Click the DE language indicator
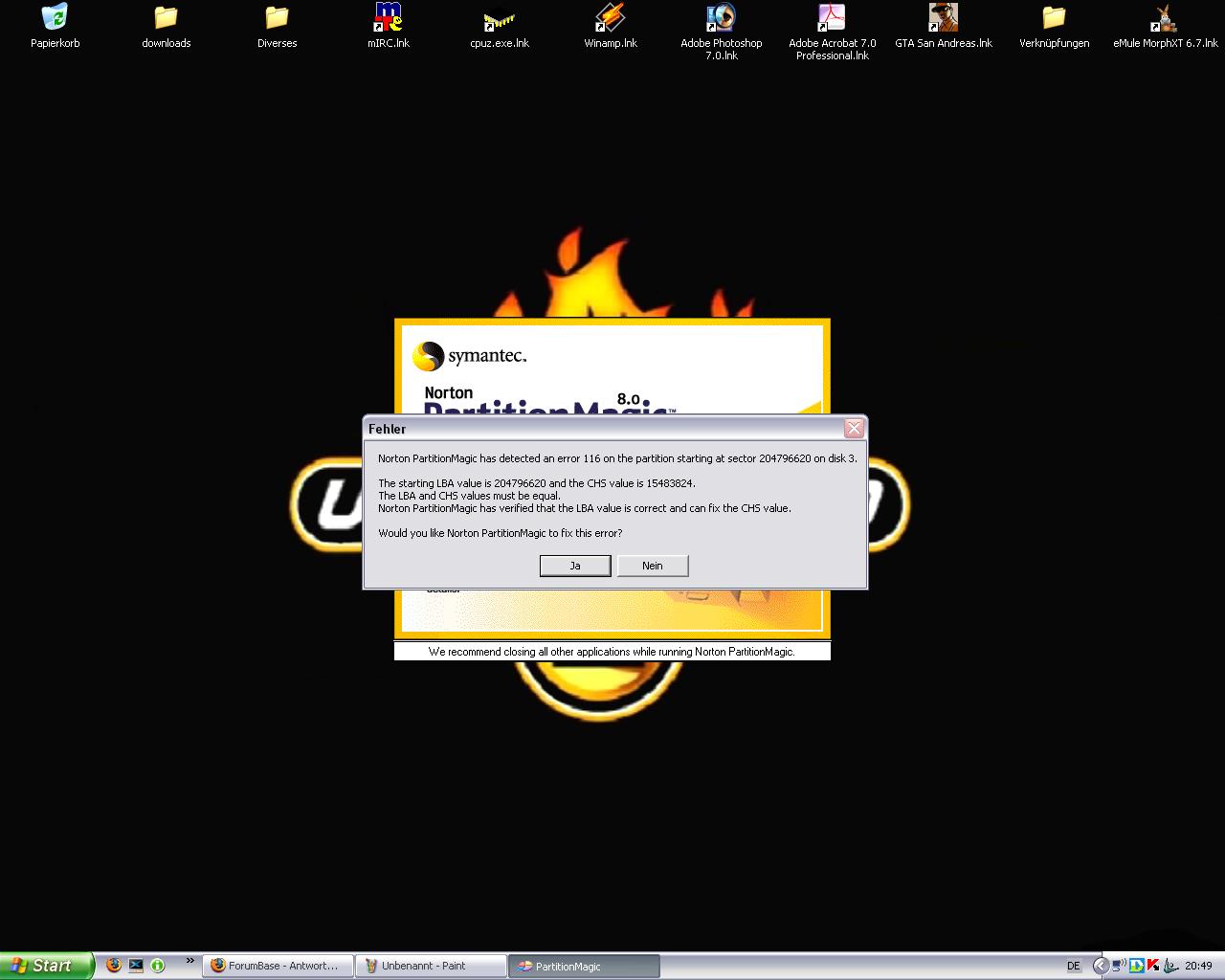 point(1074,966)
